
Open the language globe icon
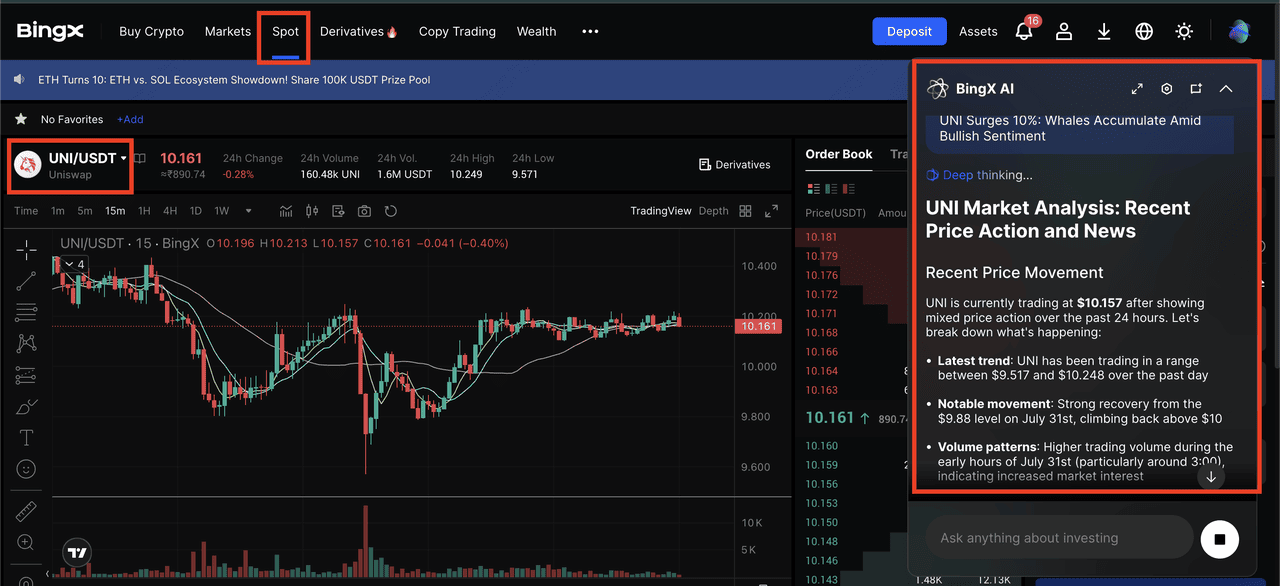pyautogui.click(x=1144, y=31)
